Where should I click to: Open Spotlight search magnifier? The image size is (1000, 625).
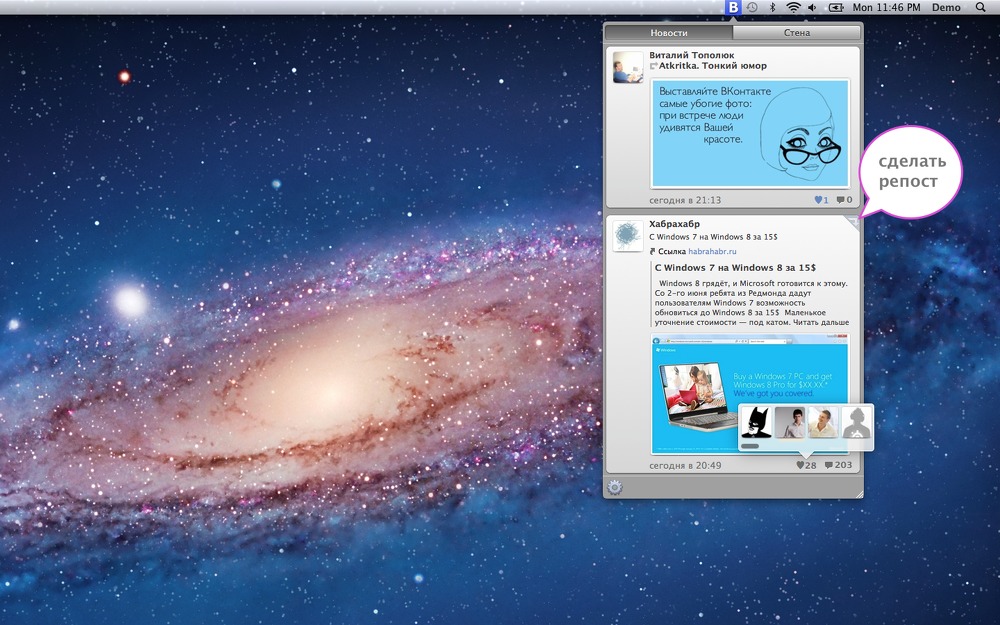tap(981, 8)
